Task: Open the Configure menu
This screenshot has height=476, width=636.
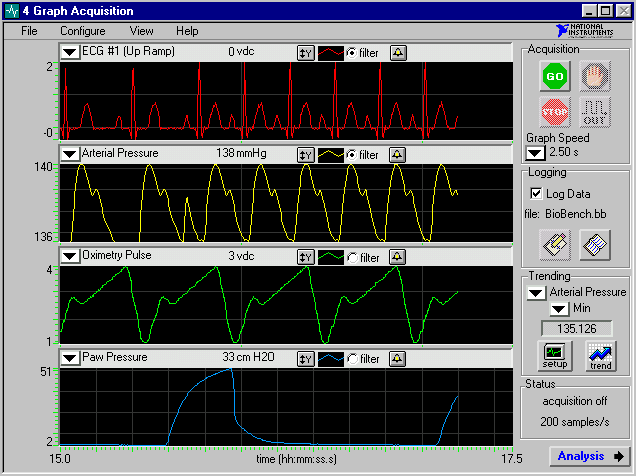Action: [83, 31]
